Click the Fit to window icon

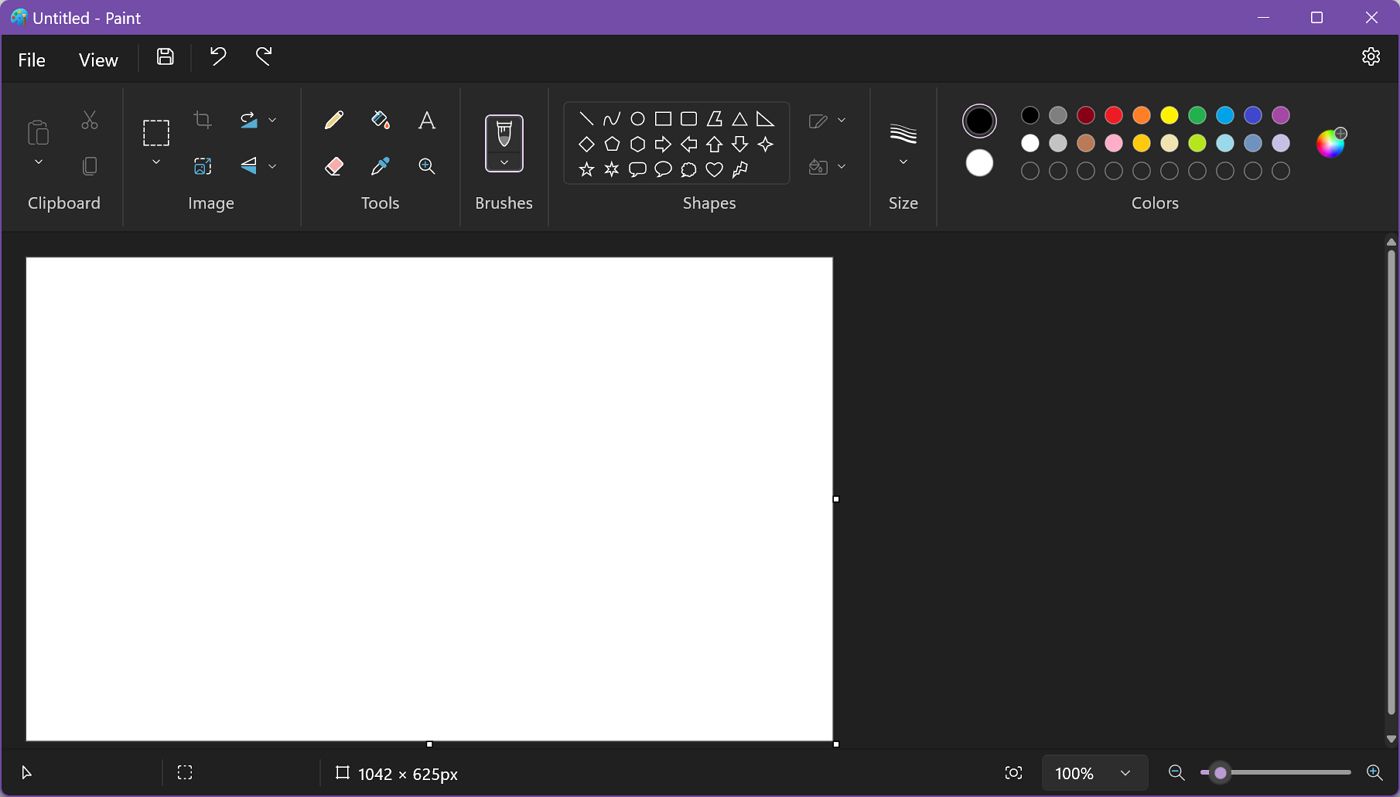(x=1013, y=773)
